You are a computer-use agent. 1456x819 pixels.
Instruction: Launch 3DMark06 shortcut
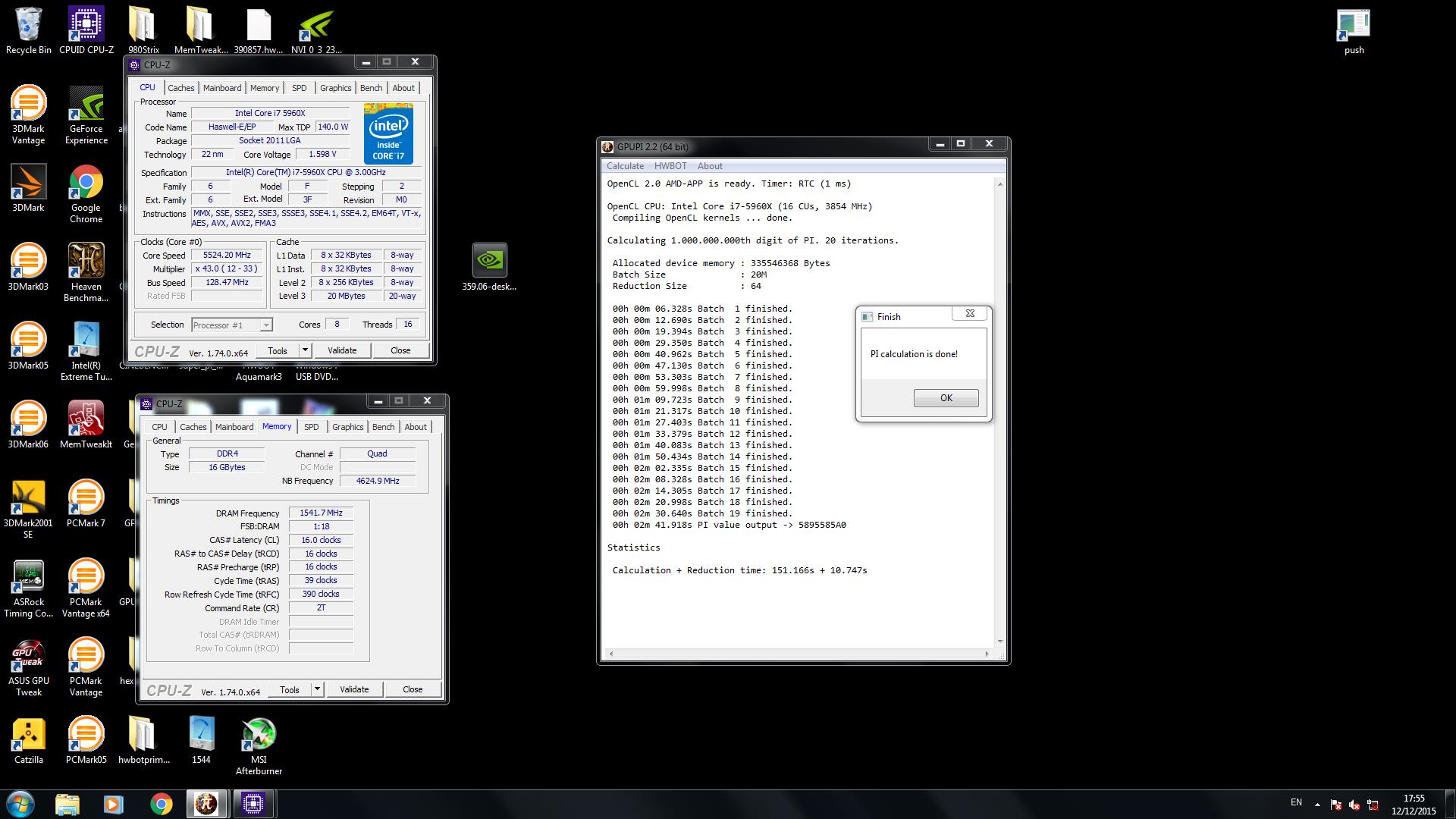tap(29, 425)
